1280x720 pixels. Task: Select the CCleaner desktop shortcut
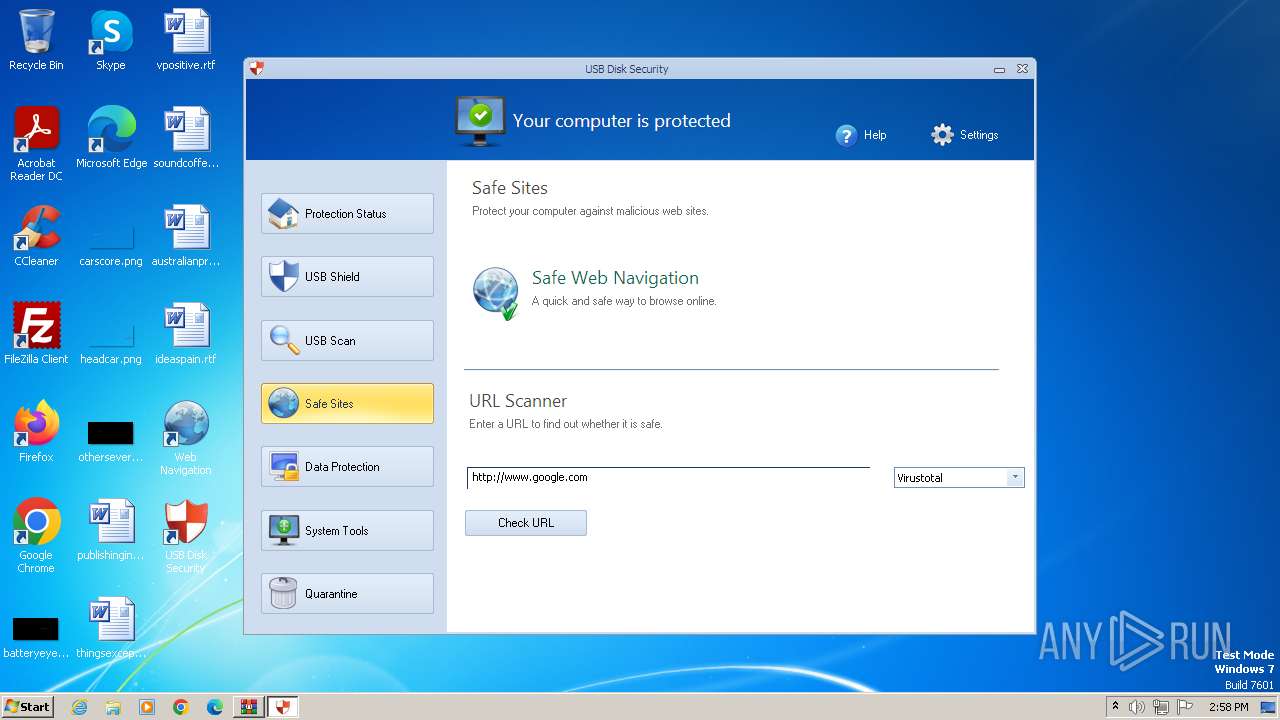click(36, 236)
